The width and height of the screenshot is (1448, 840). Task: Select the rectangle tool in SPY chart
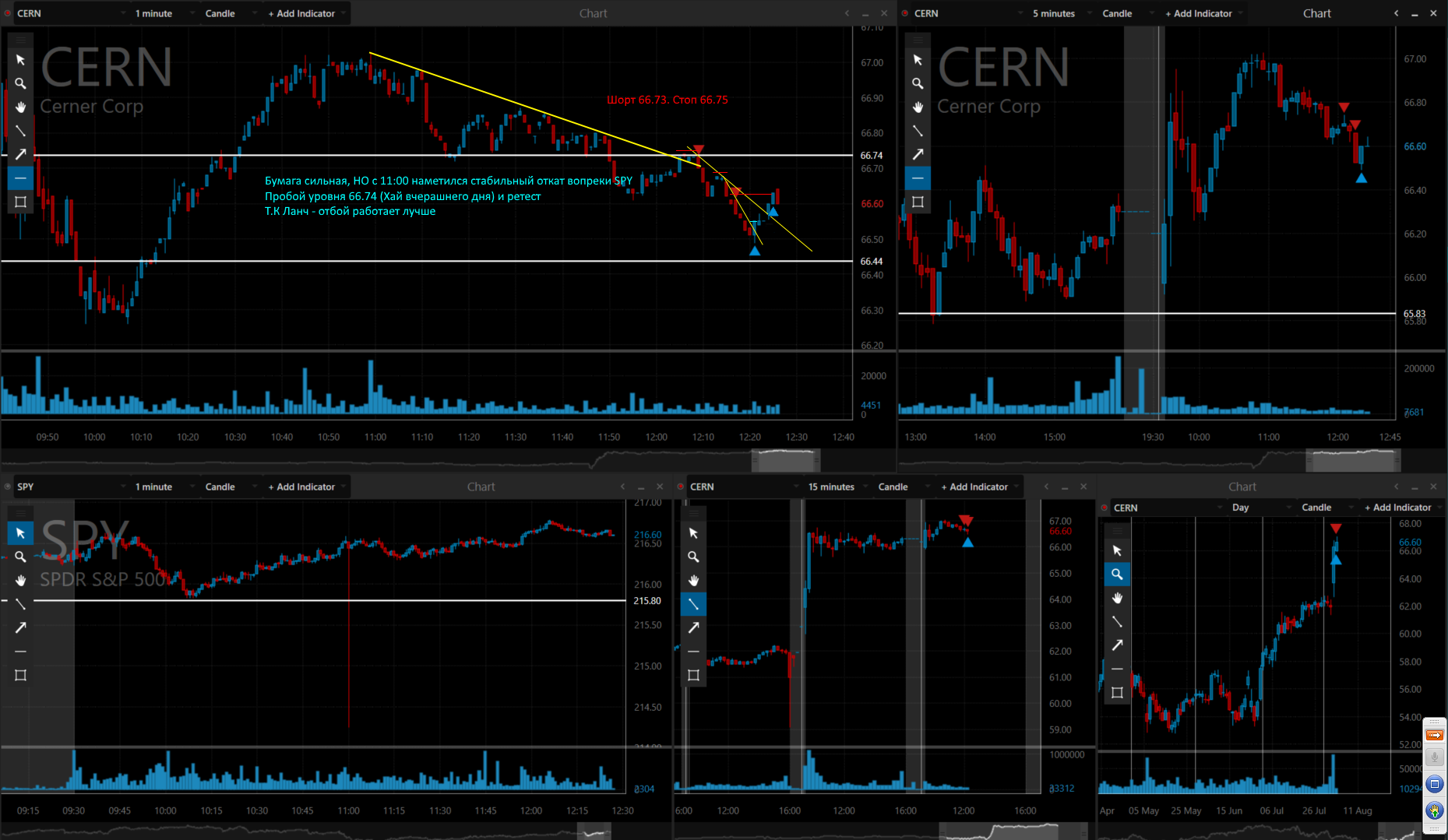(21, 675)
